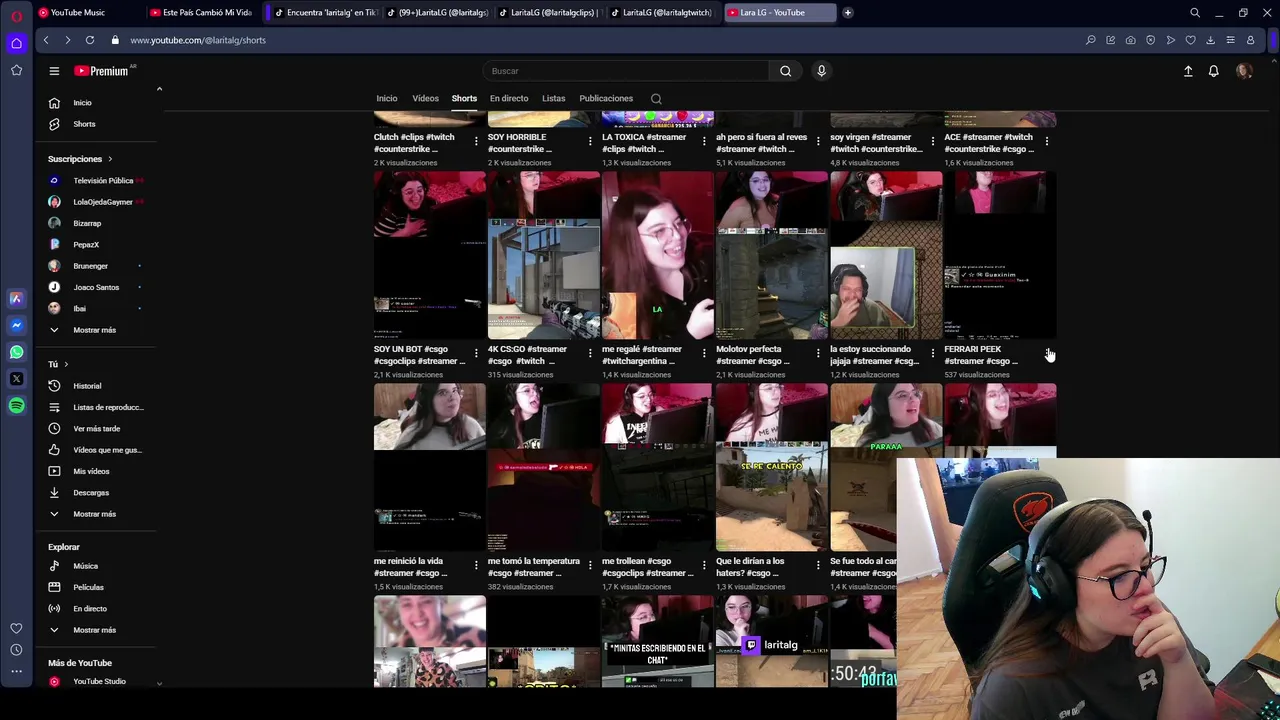Open options menu for SOY UN BOT short
The width and height of the screenshot is (1280, 720).
(x=476, y=355)
